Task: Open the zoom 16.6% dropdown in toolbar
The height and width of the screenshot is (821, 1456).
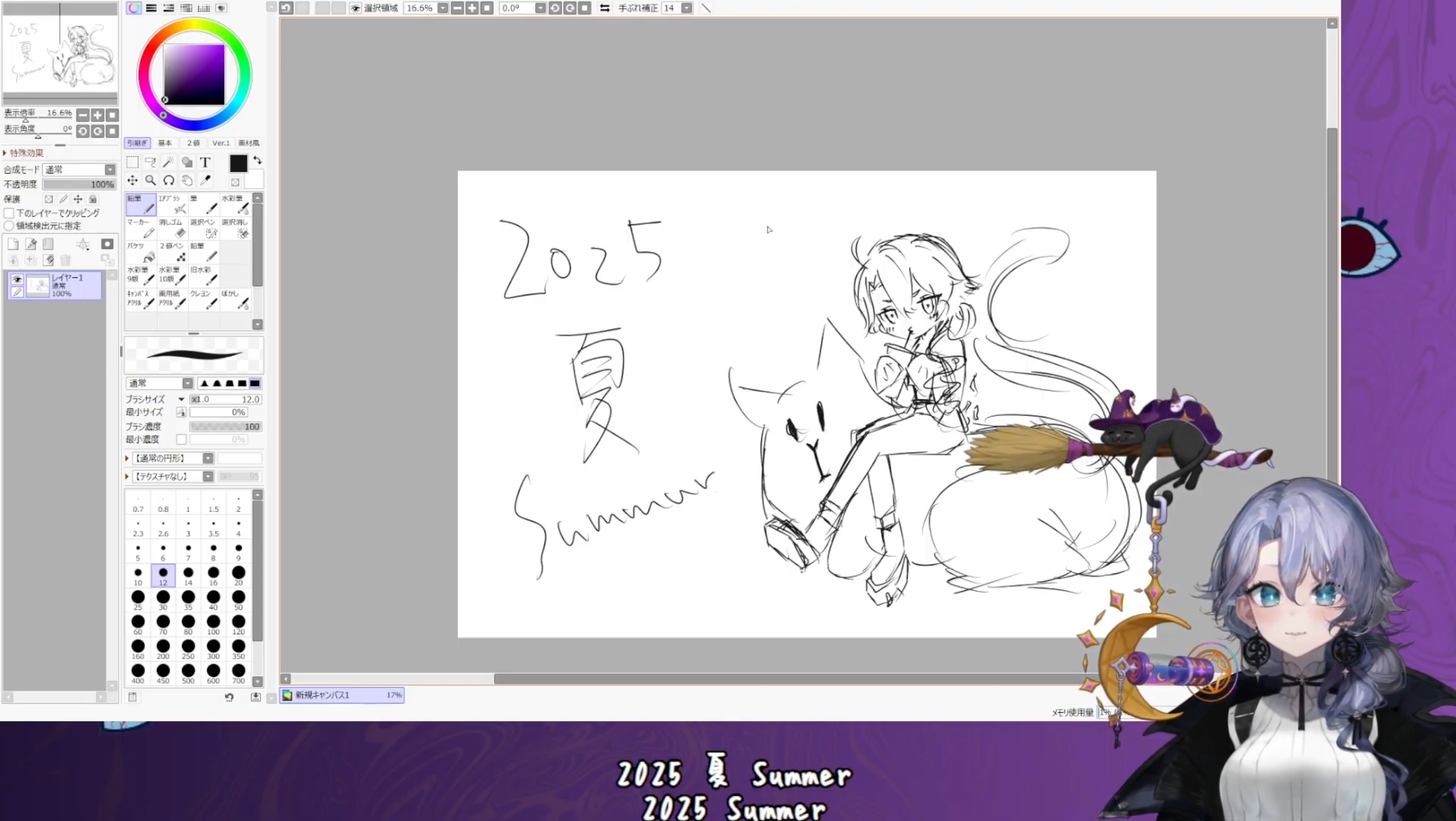Action: [x=442, y=8]
